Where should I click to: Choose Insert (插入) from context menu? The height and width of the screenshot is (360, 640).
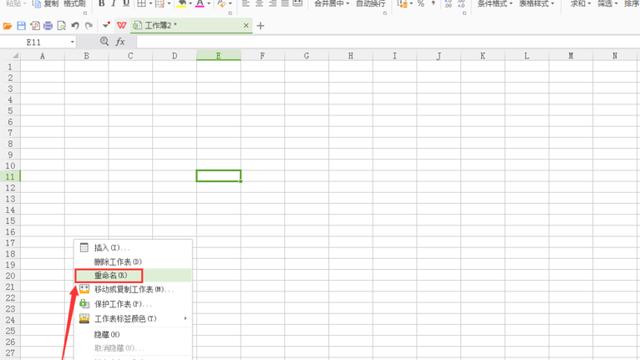[133, 248]
